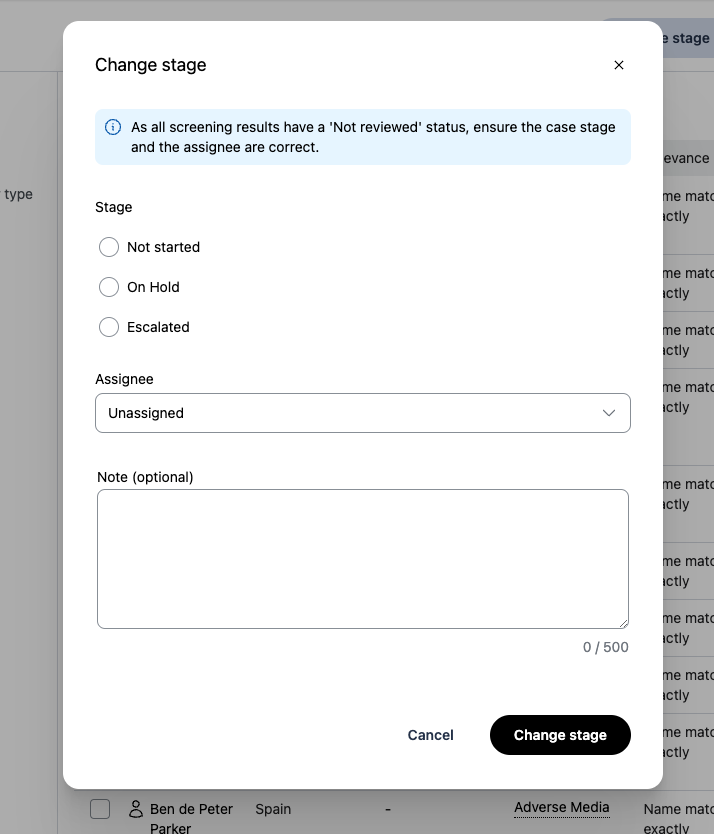The height and width of the screenshot is (834, 714).
Task: Click the partially hidden stage button at top right
Action: [688, 39]
